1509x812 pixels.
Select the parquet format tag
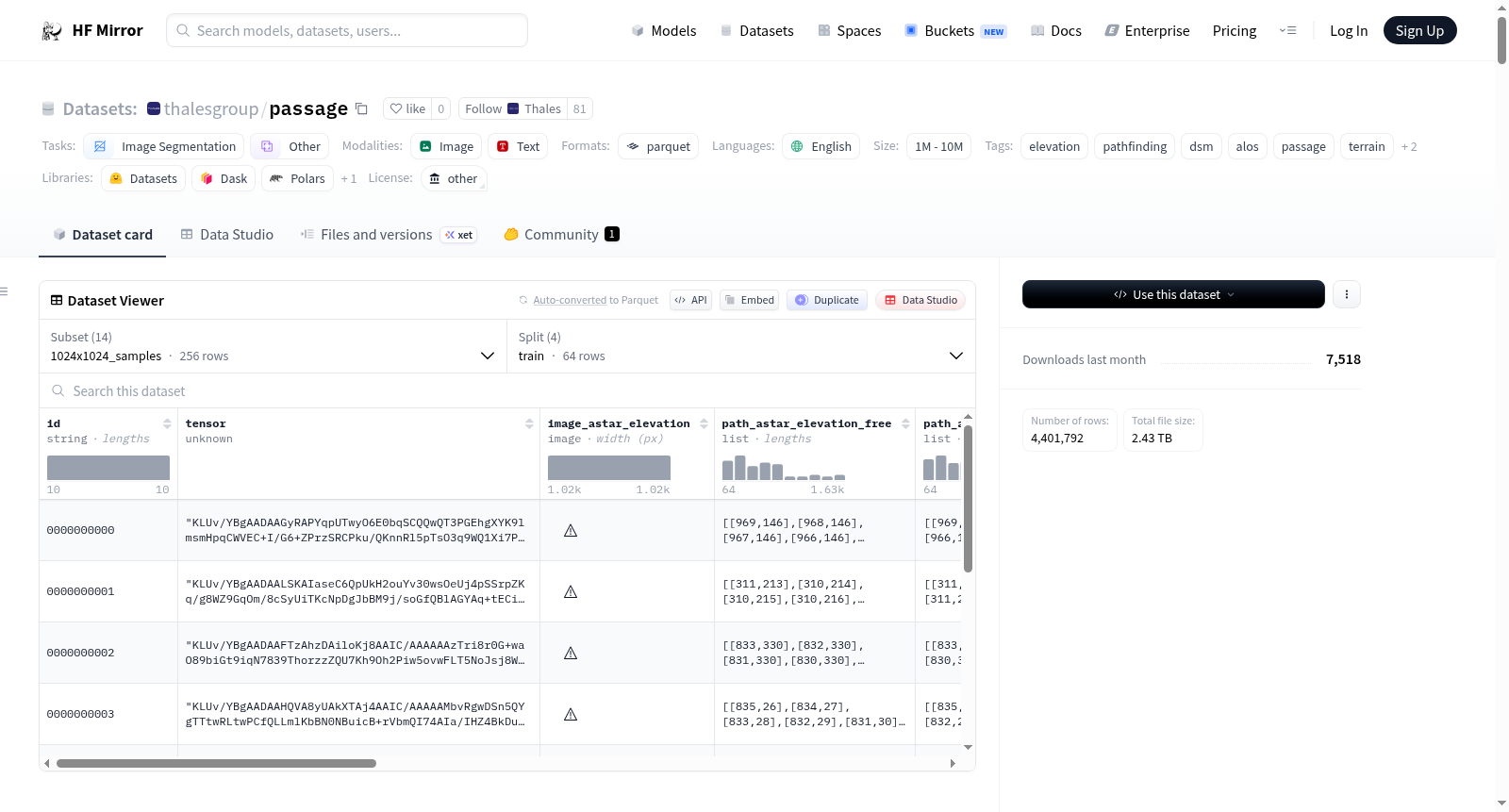pyautogui.click(x=658, y=146)
